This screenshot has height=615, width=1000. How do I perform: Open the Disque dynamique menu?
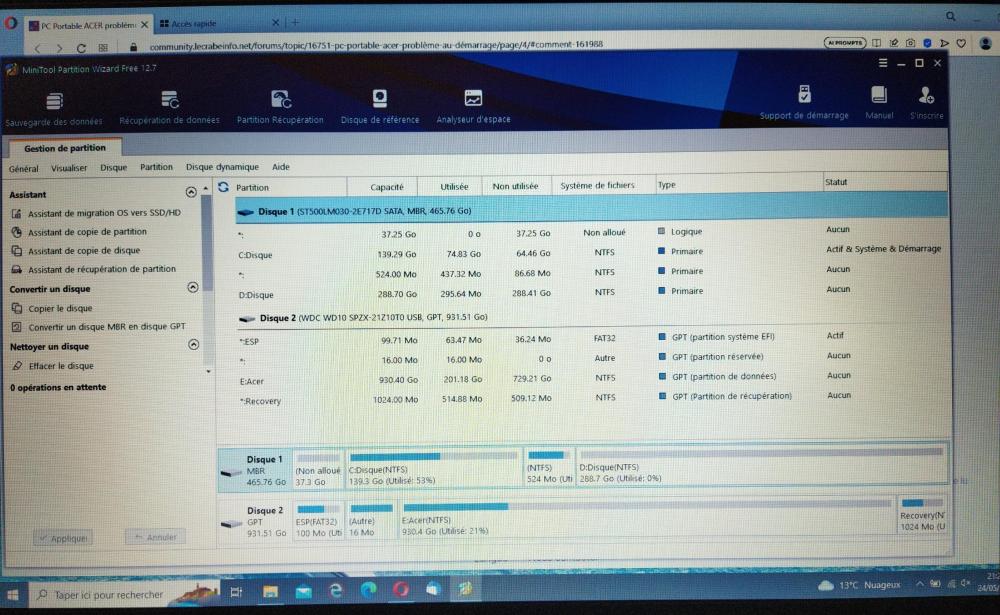coord(222,167)
